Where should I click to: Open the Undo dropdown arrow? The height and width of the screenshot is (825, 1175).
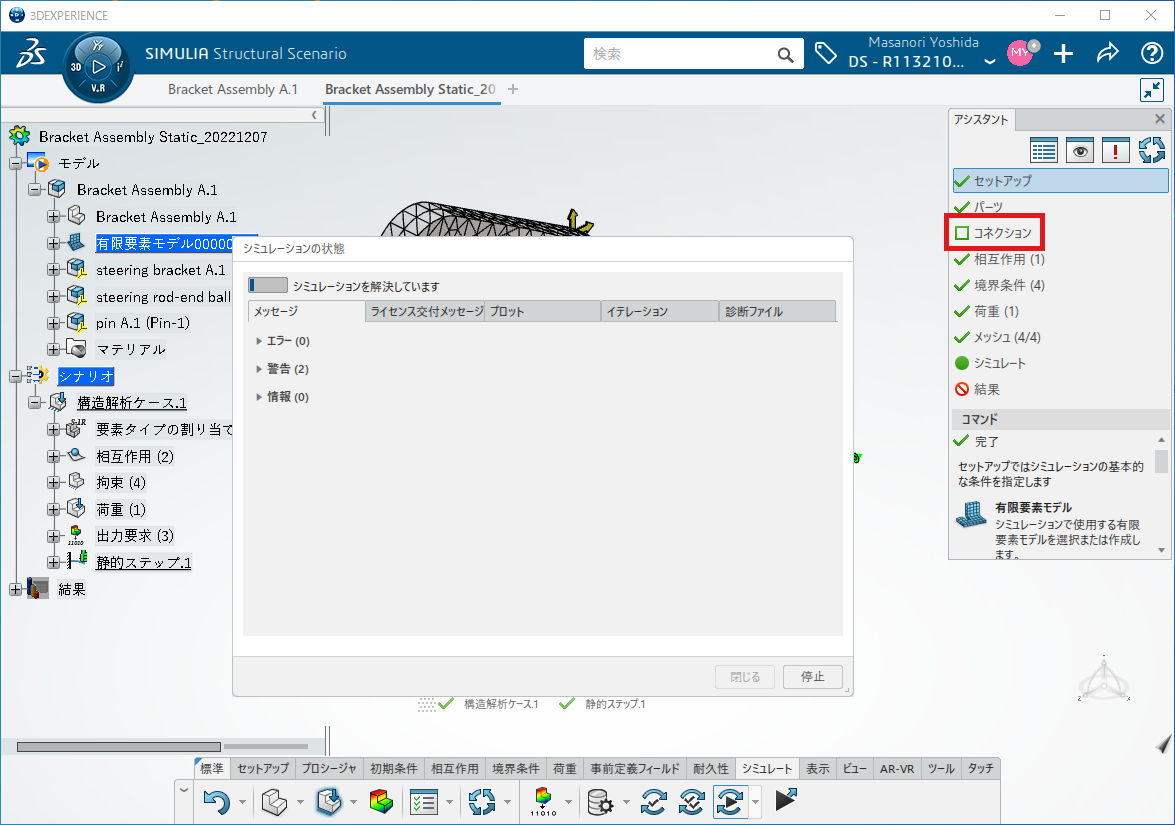pyautogui.click(x=242, y=803)
